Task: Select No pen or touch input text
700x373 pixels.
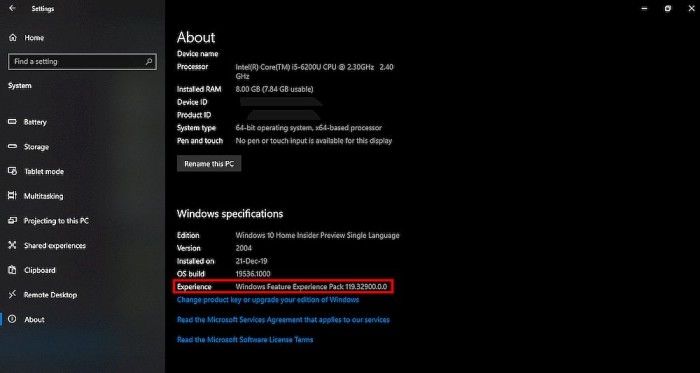Action: pos(314,141)
